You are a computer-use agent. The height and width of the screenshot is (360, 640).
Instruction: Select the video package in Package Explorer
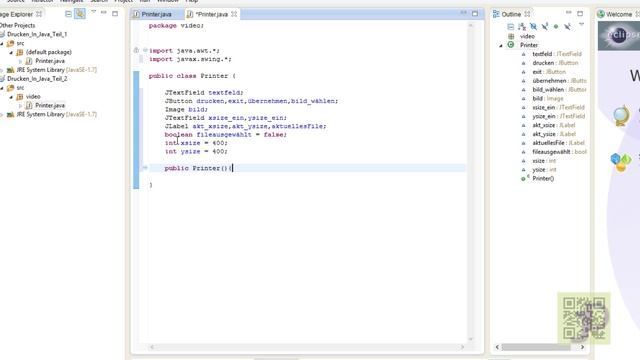(x=33, y=97)
